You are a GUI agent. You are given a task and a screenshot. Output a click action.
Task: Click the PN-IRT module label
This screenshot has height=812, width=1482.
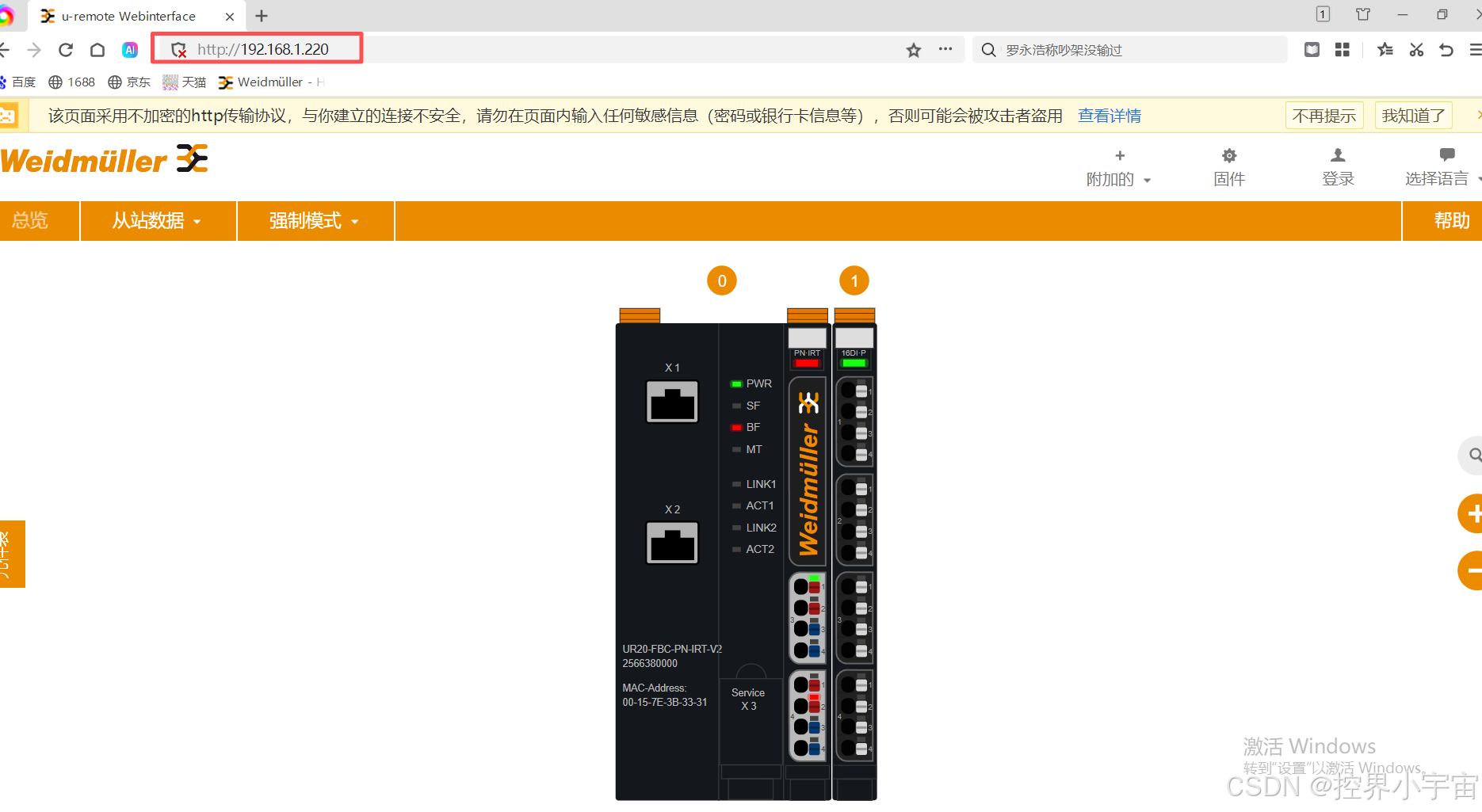[x=807, y=353]
